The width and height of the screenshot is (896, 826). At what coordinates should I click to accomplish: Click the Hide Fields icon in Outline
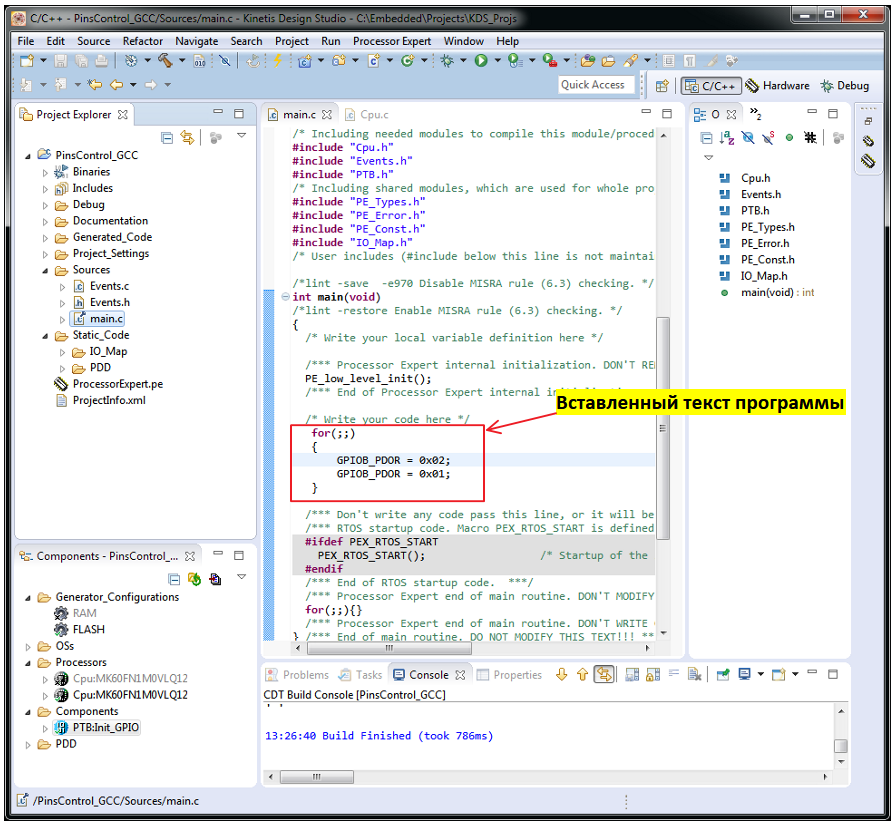point(747,138)
